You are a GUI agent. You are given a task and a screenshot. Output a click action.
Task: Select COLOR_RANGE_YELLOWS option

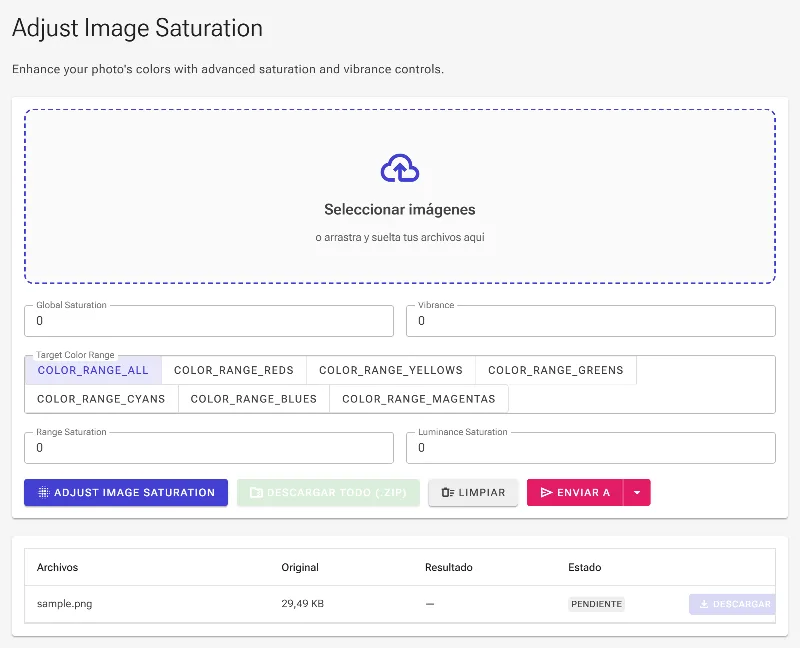(391, 370)
